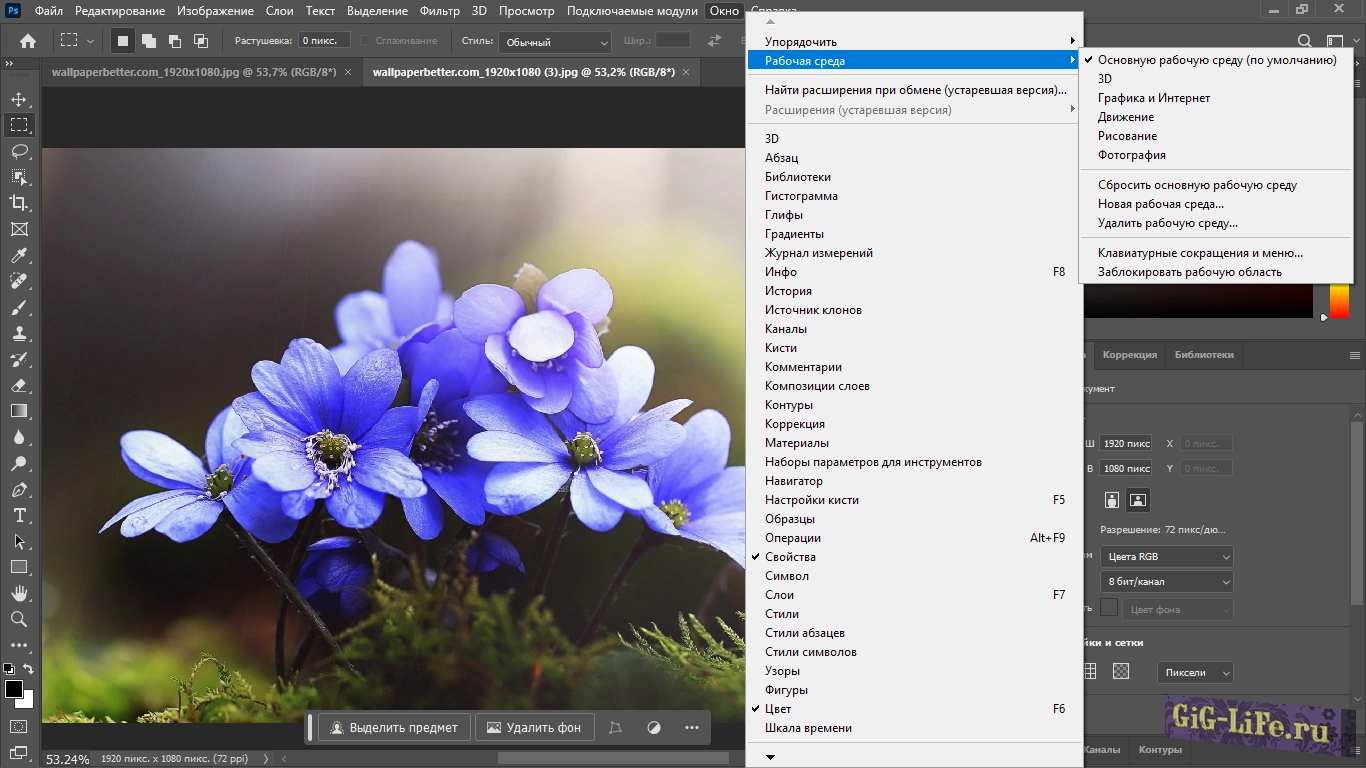Open Слои panel from Окно menu
This screenshot has width=1366, height=768.
coord(779,595)
